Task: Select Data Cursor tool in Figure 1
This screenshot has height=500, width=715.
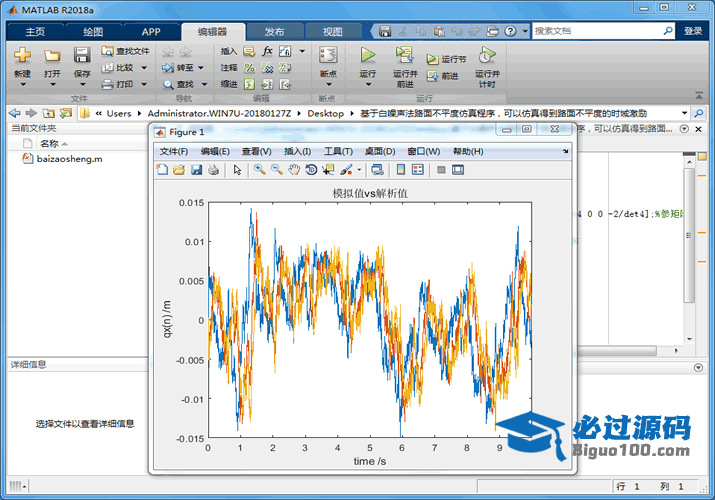Action: [328, 170]
